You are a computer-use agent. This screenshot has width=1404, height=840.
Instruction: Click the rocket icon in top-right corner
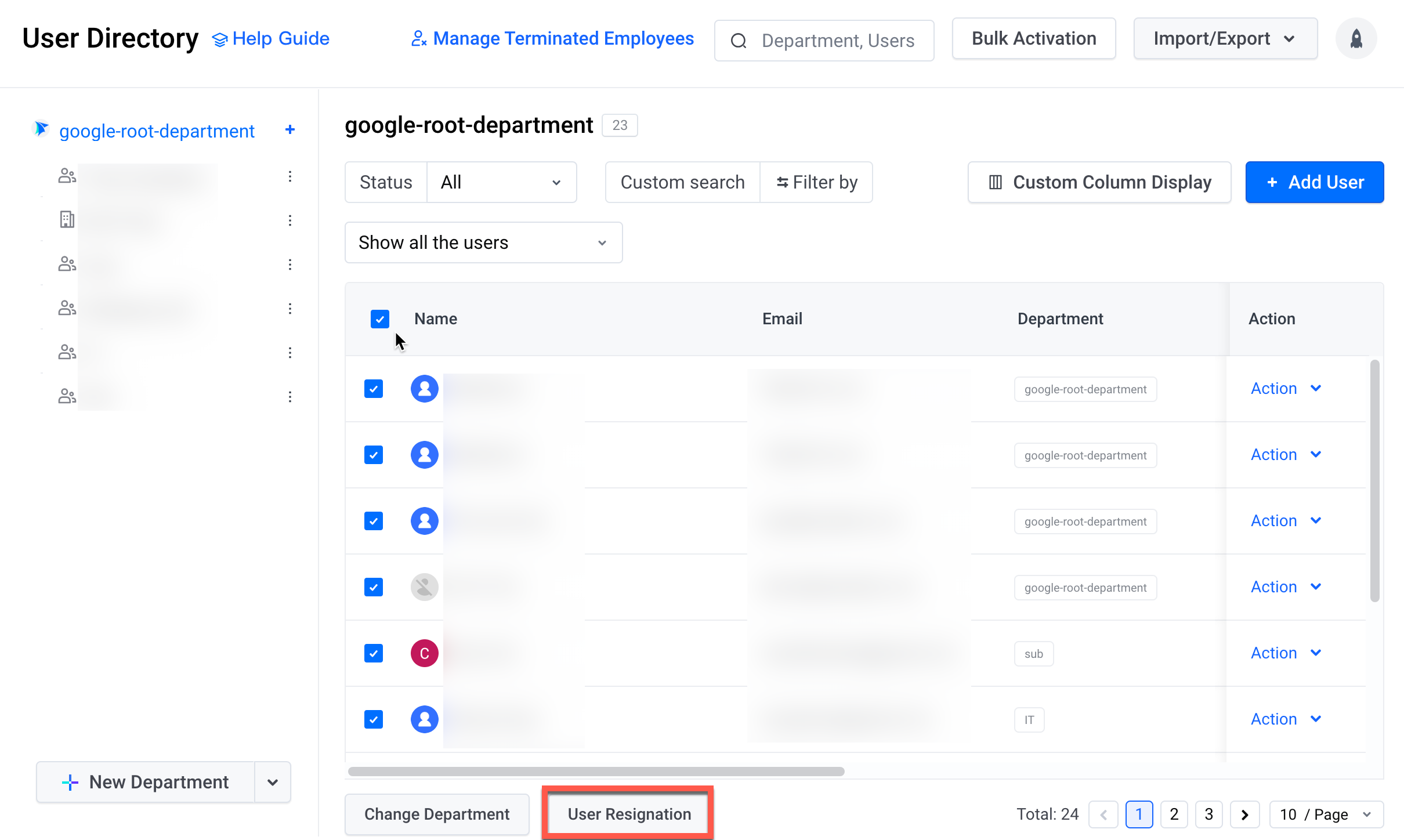point(1356,39)
